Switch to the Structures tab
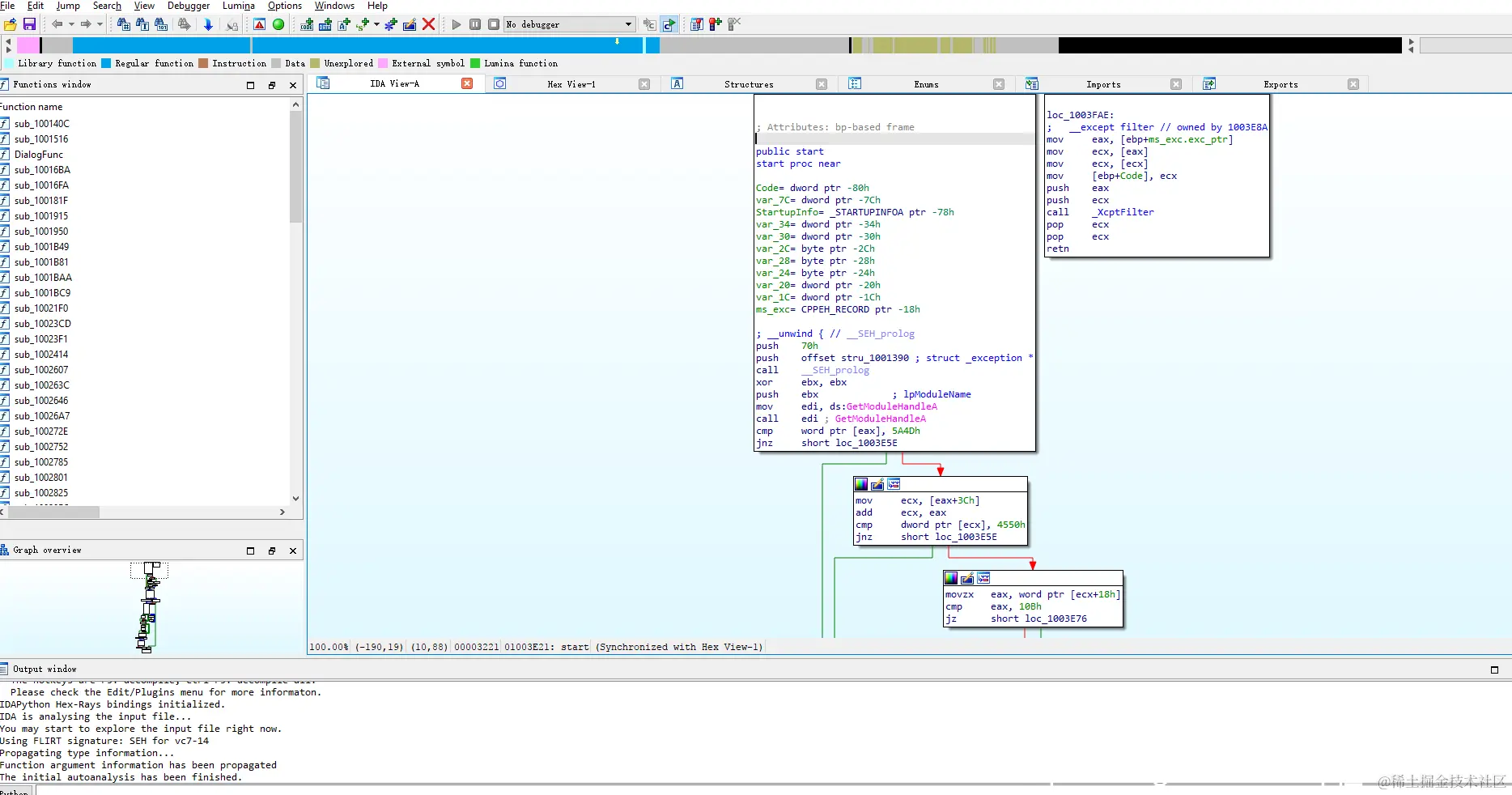 (x=749, y=84)
